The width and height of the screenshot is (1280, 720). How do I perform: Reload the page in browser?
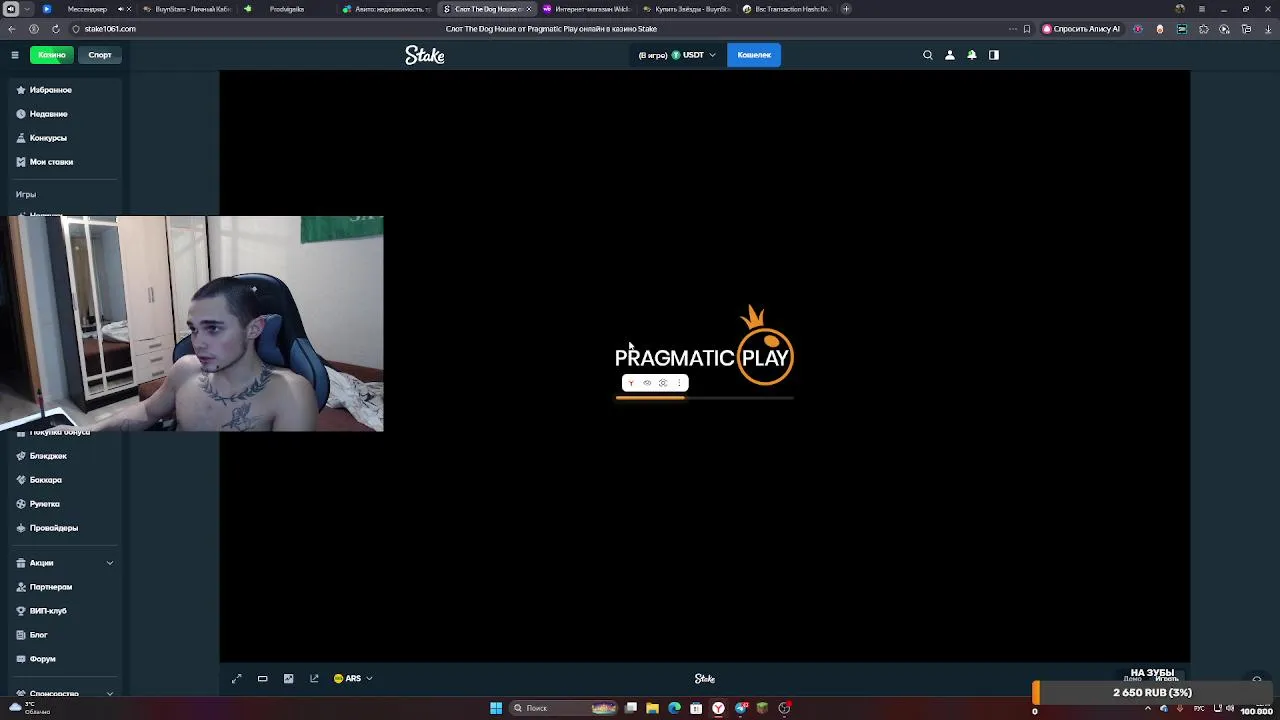pos(55,29)
